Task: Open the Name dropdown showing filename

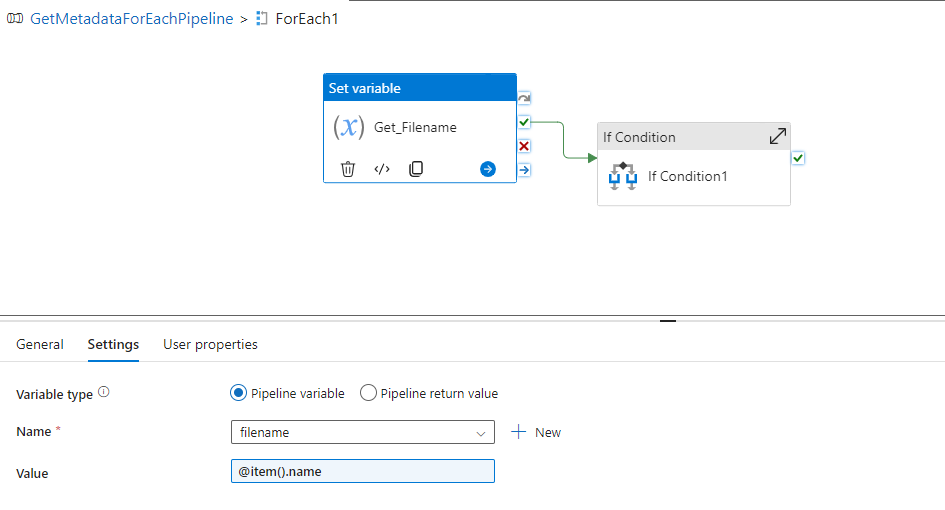Action: 363,432
